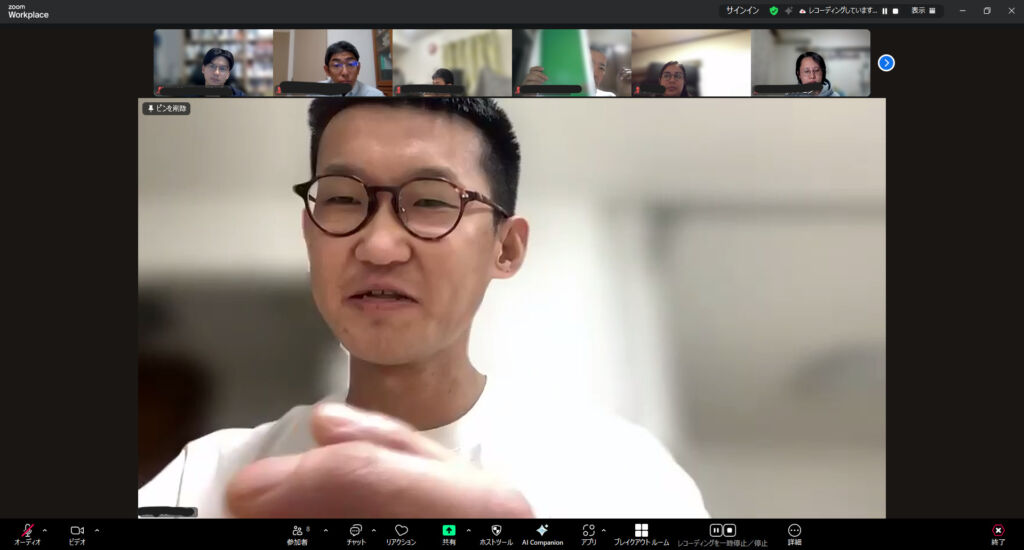Open the リアクション reactions heart icon

401,531
